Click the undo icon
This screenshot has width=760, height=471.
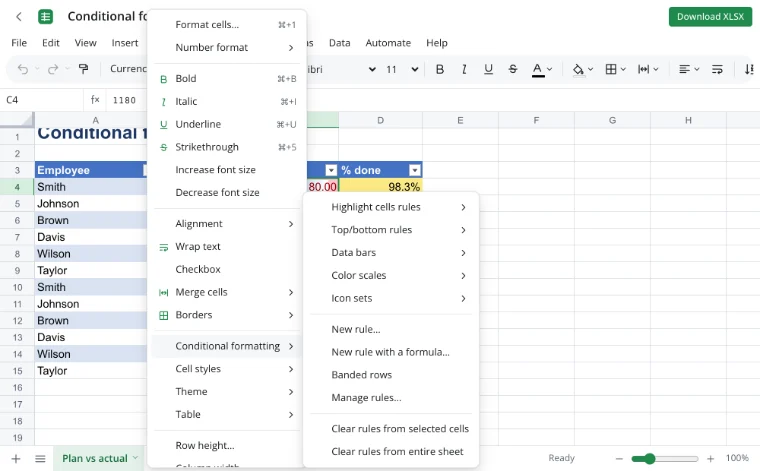point(23,69)
